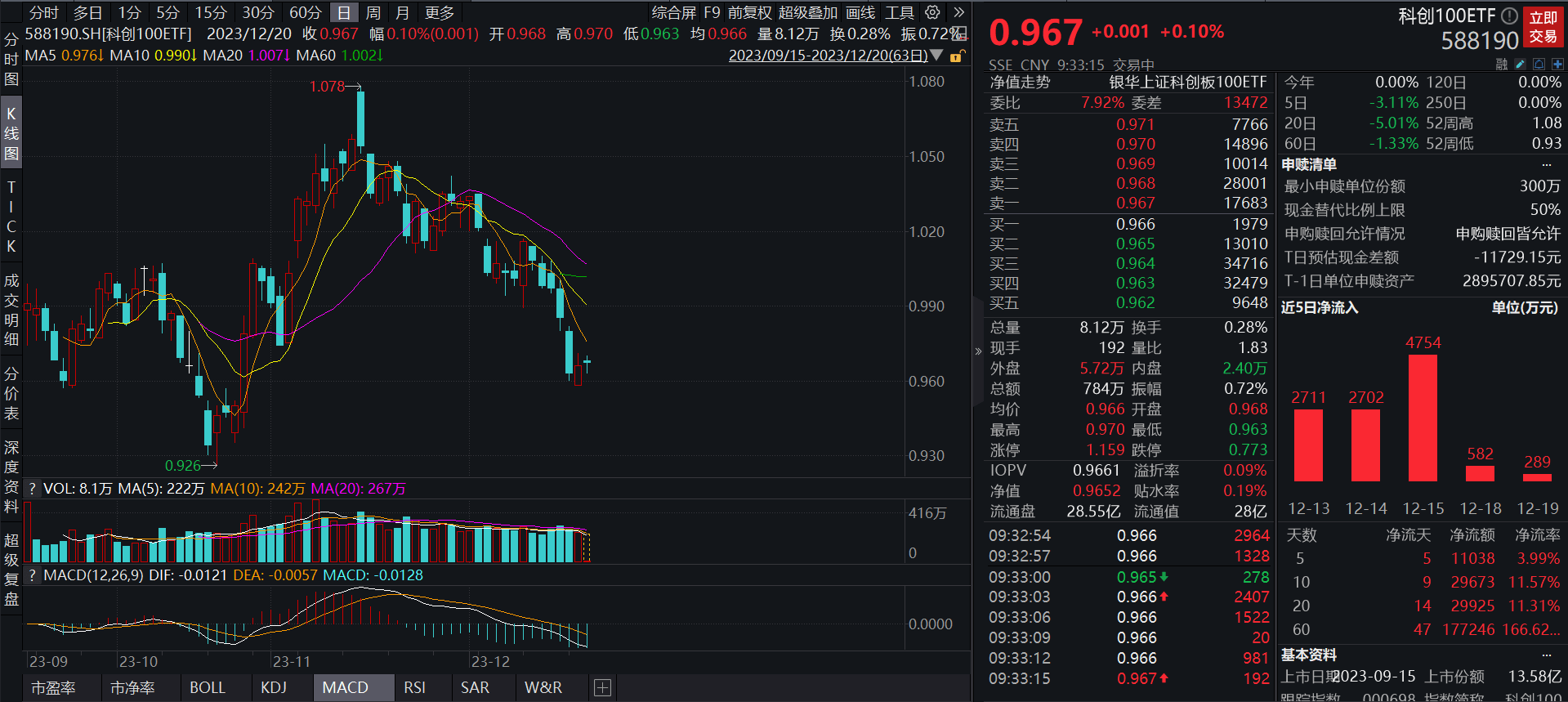Click the 融 margin indicator
Viewport: 1568px width, 702px height.
click(x=1501, y=64)
